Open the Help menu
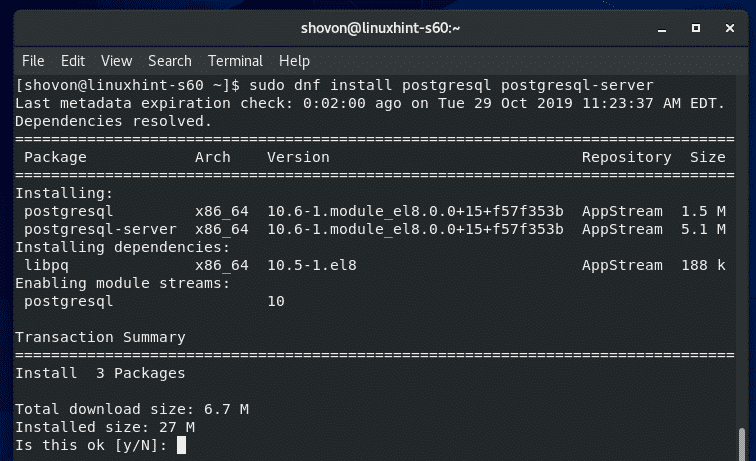Screen dimensions: 756x461 point(295,61)
